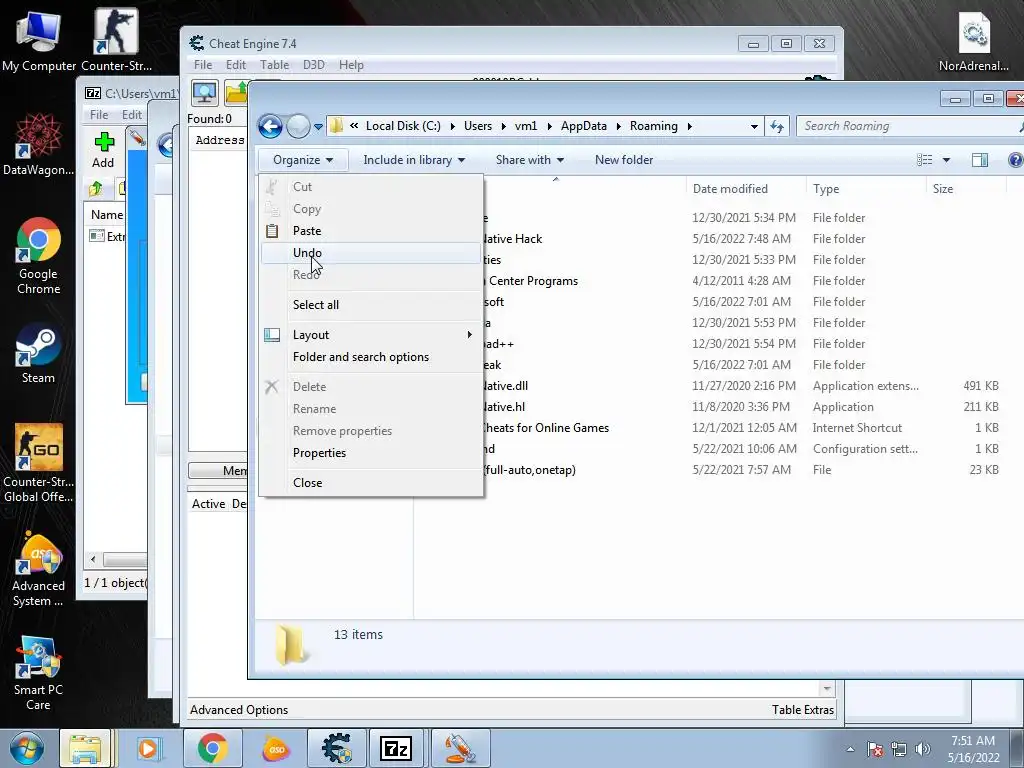Click network icon in system tray
1024x768 pixels.
click(899, 749)
